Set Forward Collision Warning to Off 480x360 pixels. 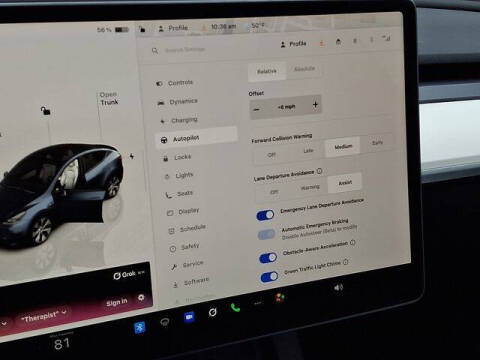pos(272,155)
